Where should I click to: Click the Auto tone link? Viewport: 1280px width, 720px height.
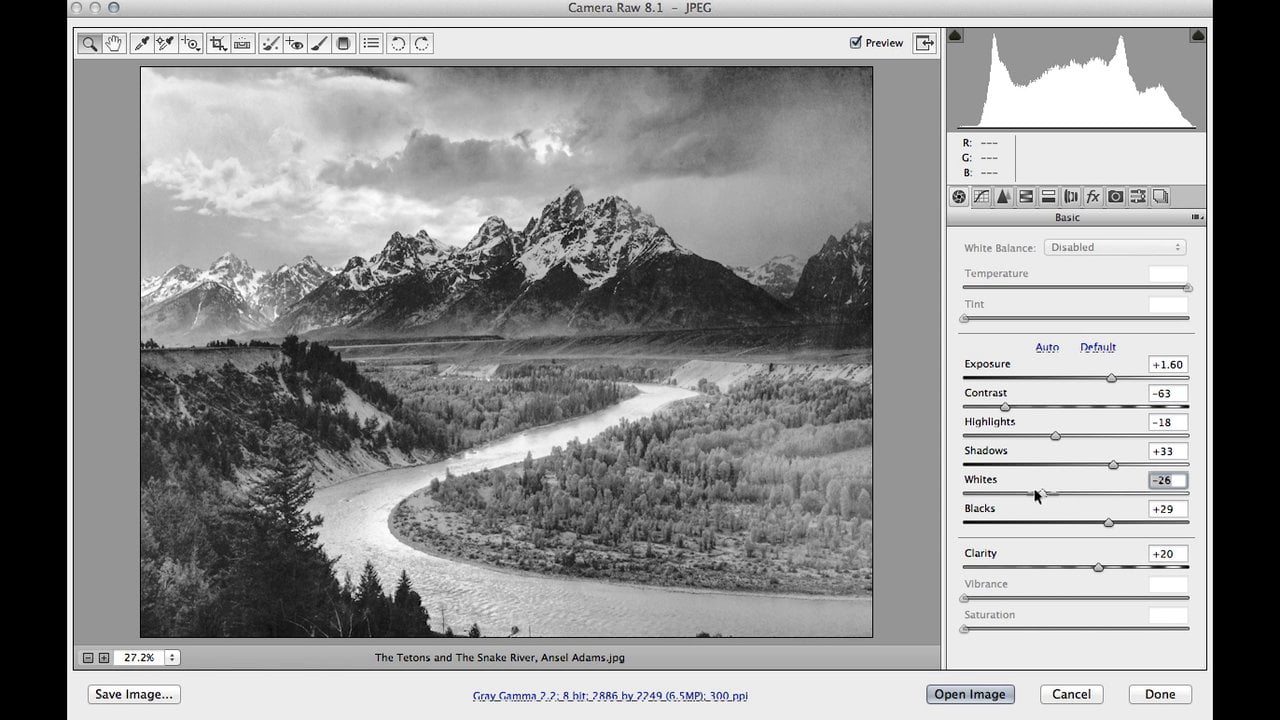pyautogui.click(x=1047, y=347)
